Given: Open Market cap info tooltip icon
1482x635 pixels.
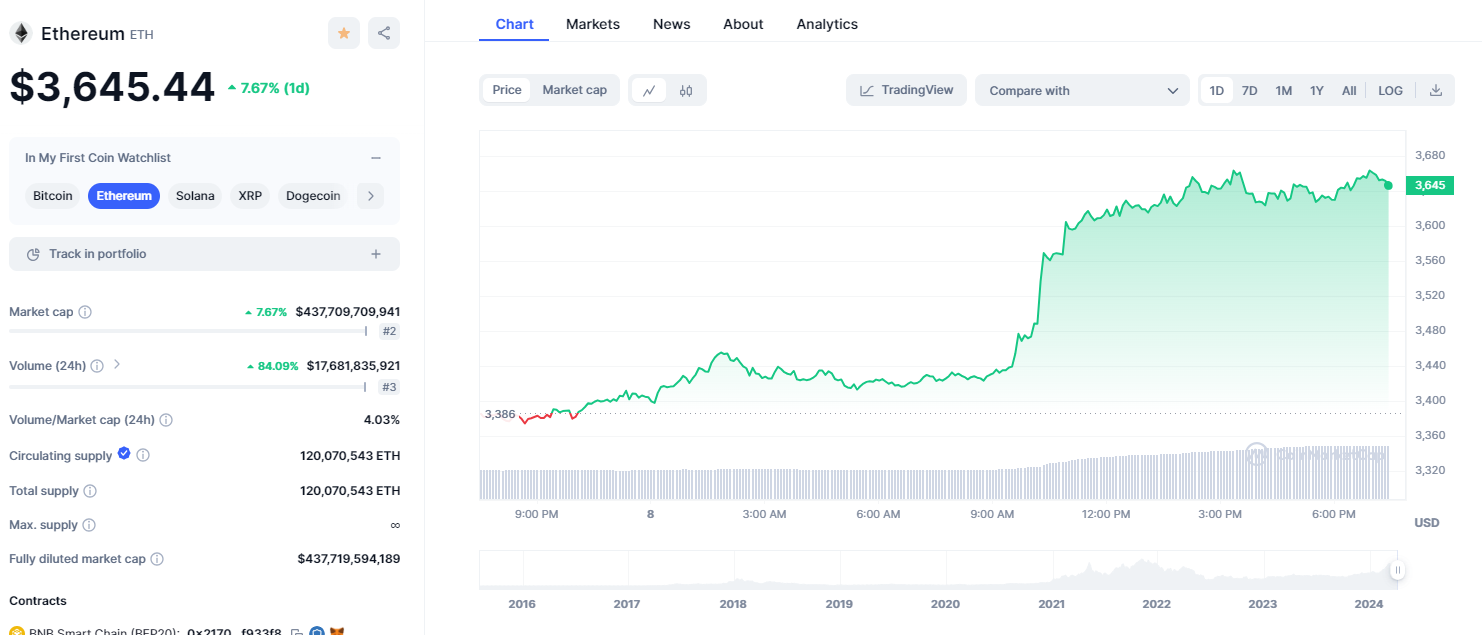Looking at the screenshot, I should (x=85, y=312).
